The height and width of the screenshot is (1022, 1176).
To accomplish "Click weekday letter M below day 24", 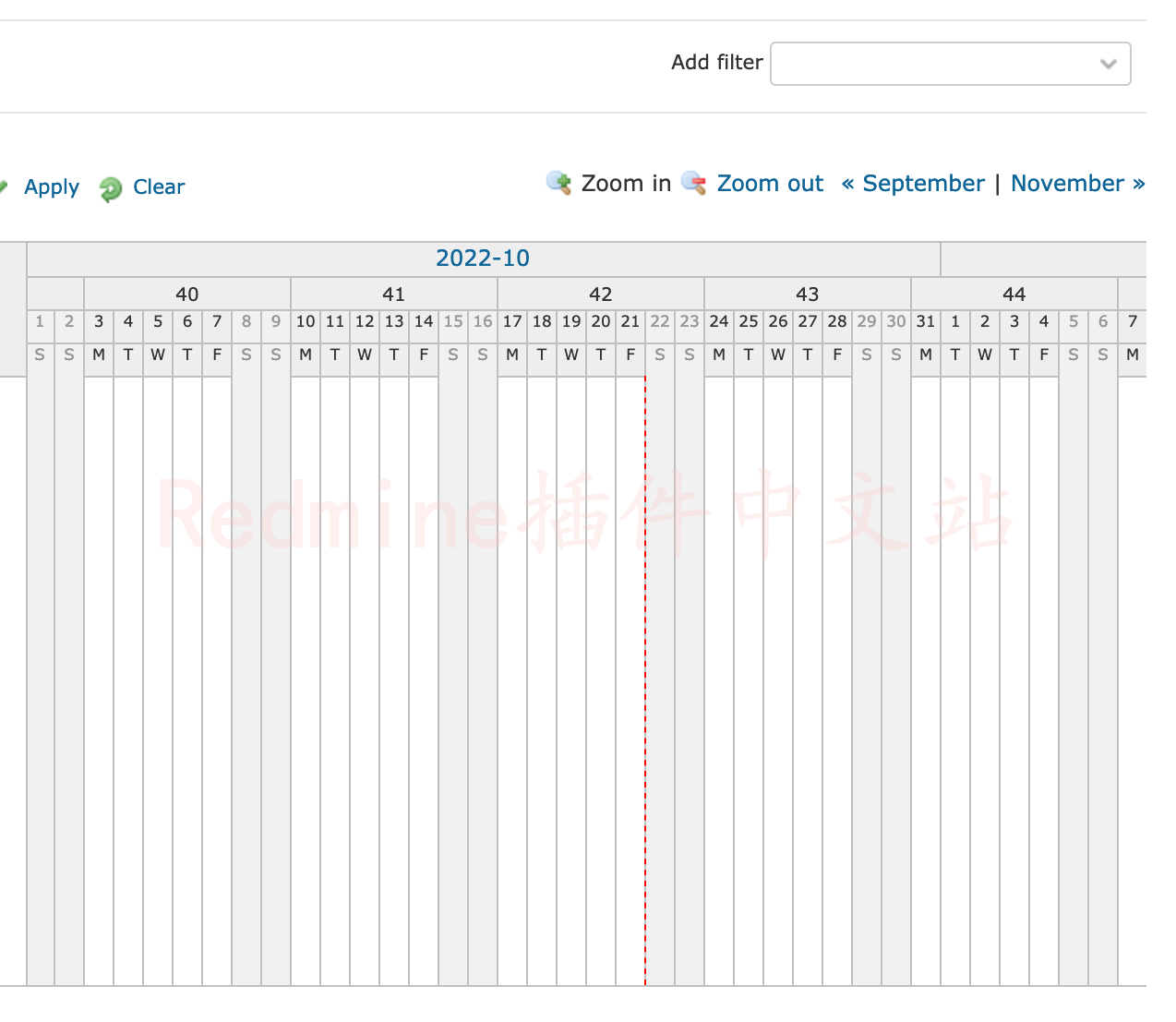I will 719,355.
